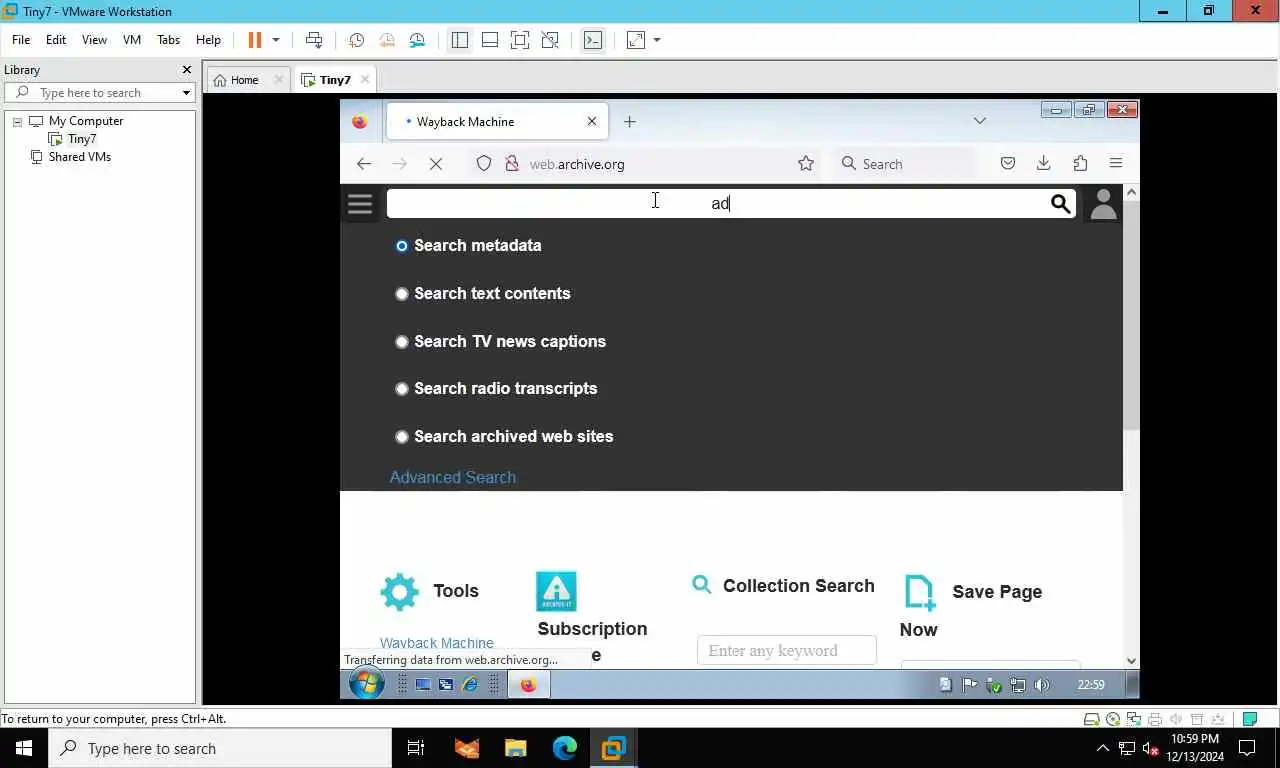This screenshot has width=1280, height=768.
Task: Open the power options dropdown next to pause
Action: (x=276, y=40)
